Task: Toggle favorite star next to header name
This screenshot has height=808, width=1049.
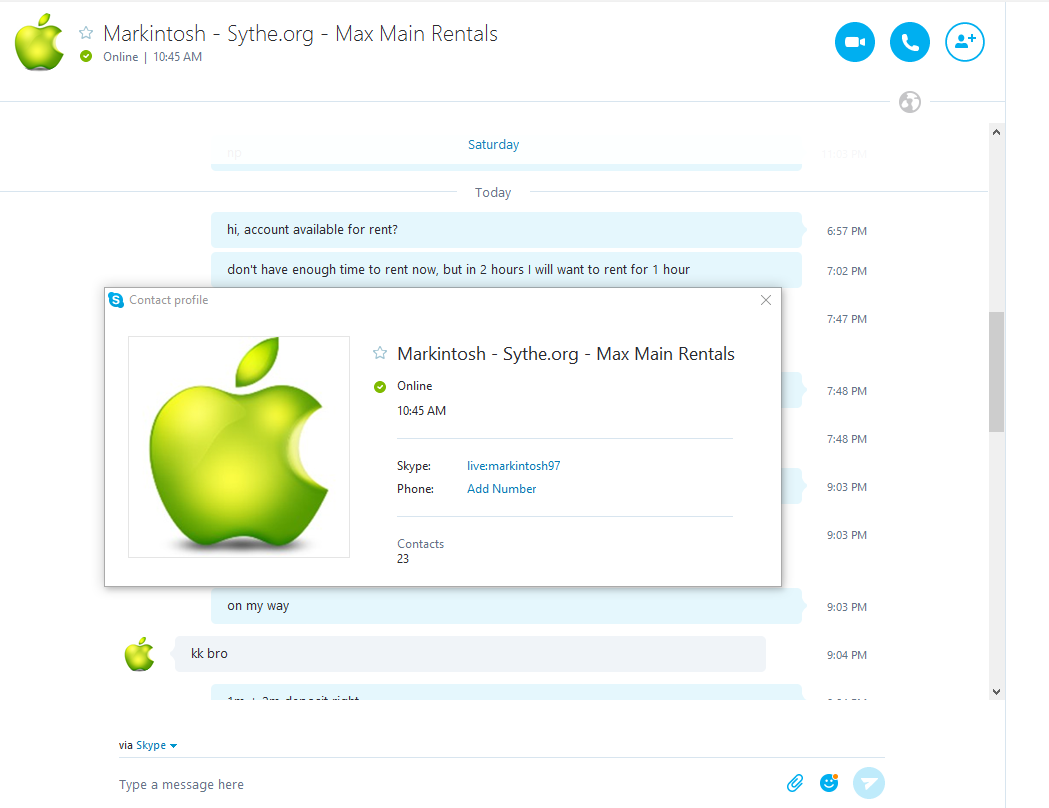Action: pyautogui.click(x=86, y=33)
